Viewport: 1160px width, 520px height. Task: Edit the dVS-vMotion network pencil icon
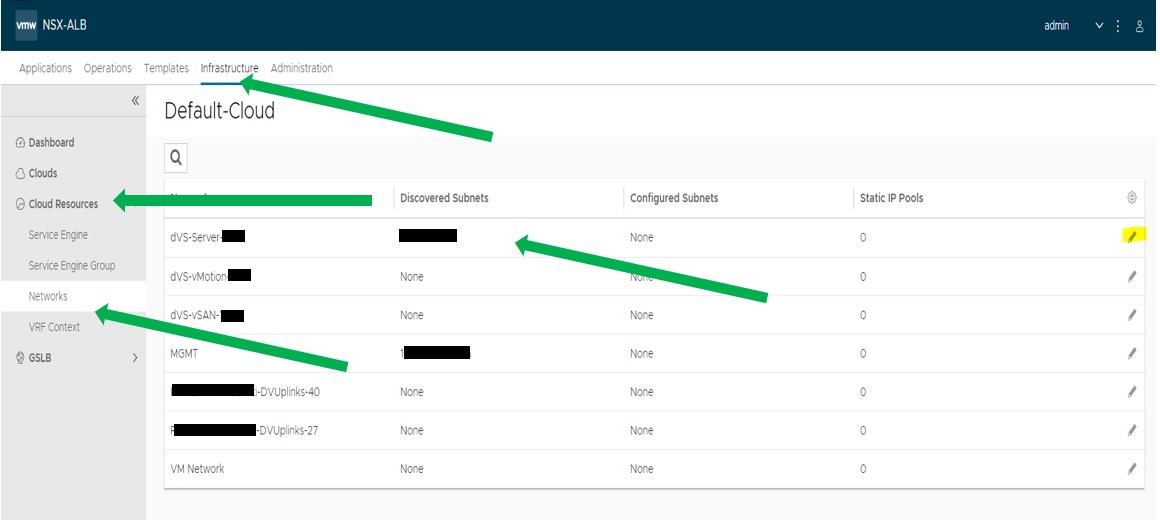point(1132,277)
